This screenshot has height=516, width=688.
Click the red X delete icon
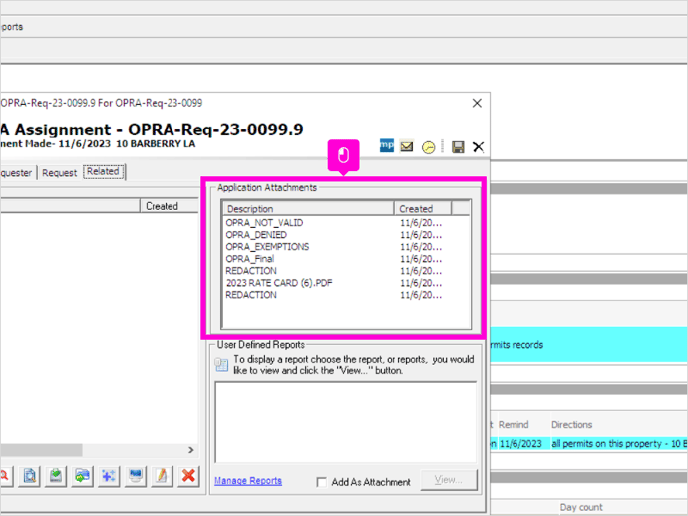tap(189, 476)
